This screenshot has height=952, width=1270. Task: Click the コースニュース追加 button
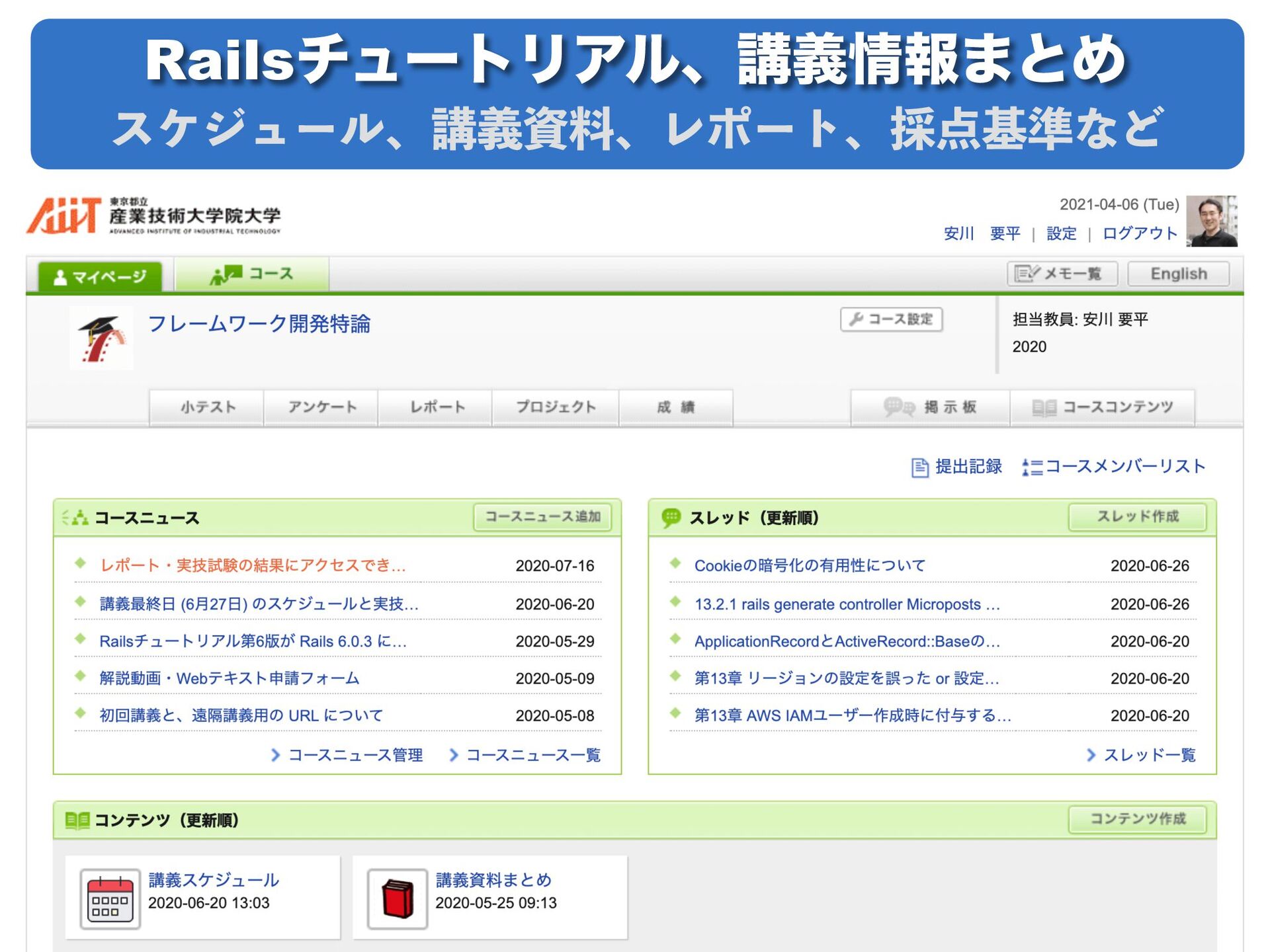[x=542, y=516]
